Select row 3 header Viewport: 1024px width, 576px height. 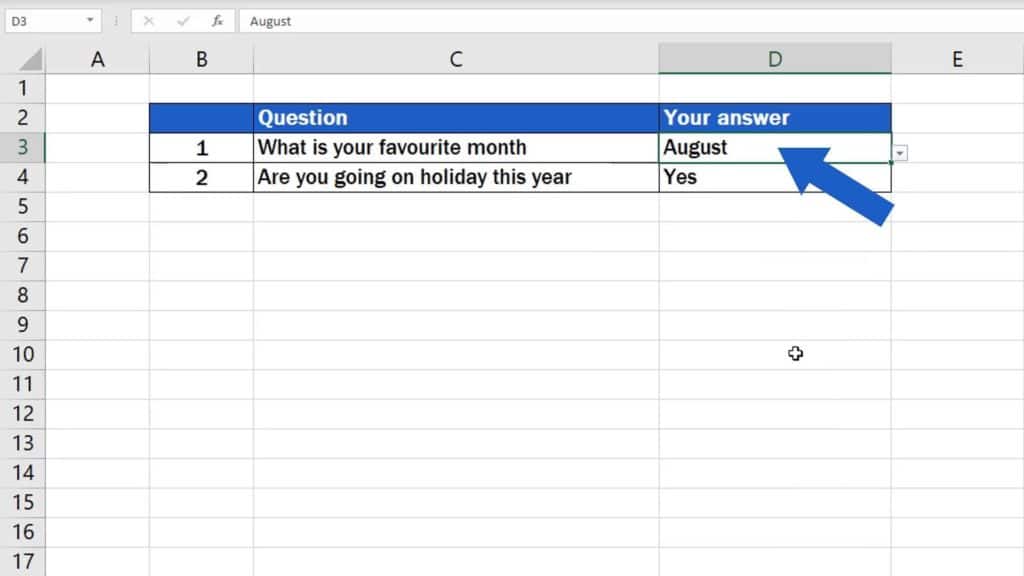pyautogui.click(x=24, y=147)
